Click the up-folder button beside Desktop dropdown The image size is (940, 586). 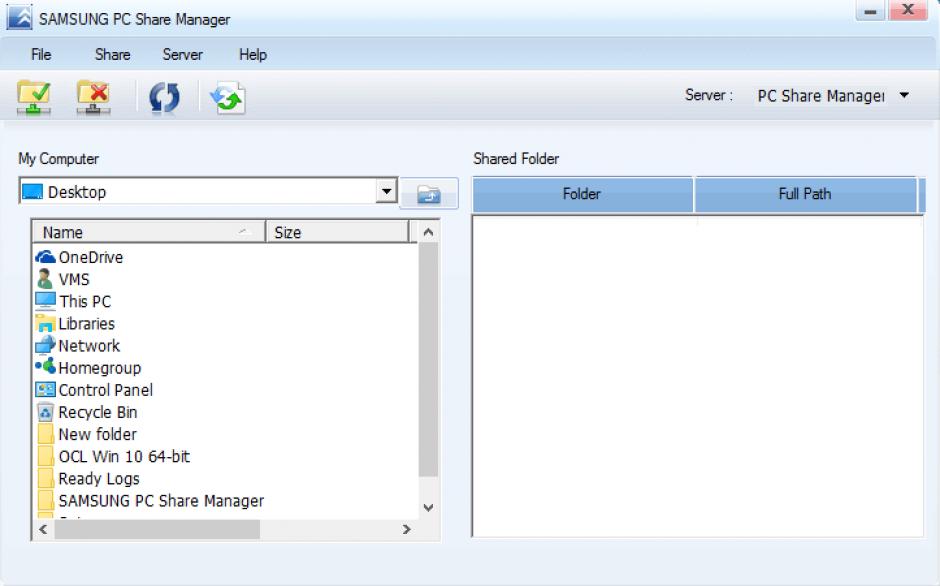point(429,193)
